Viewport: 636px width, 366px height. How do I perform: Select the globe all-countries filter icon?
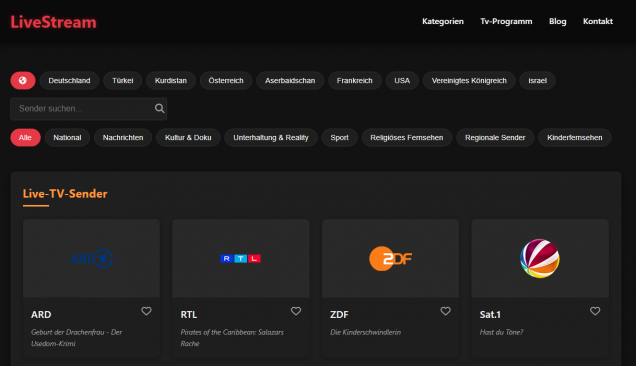(x=23, y=80)
